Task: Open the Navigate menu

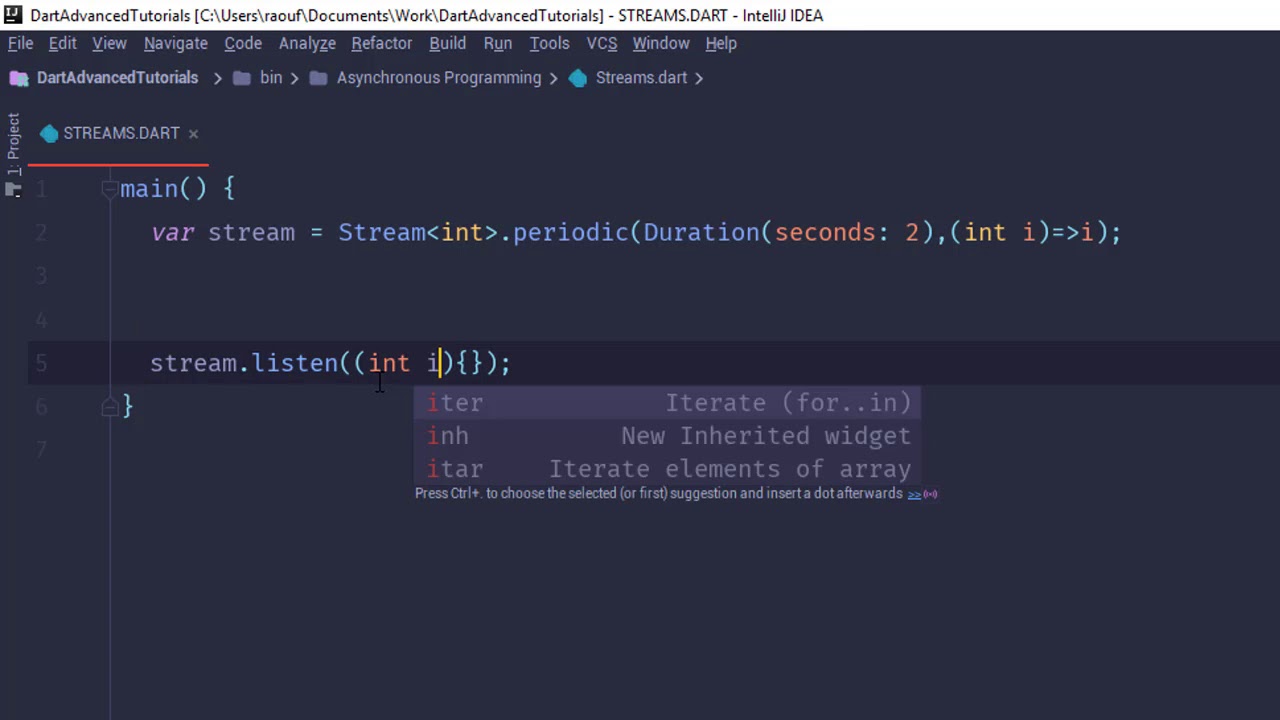Action: coord(175,44)
